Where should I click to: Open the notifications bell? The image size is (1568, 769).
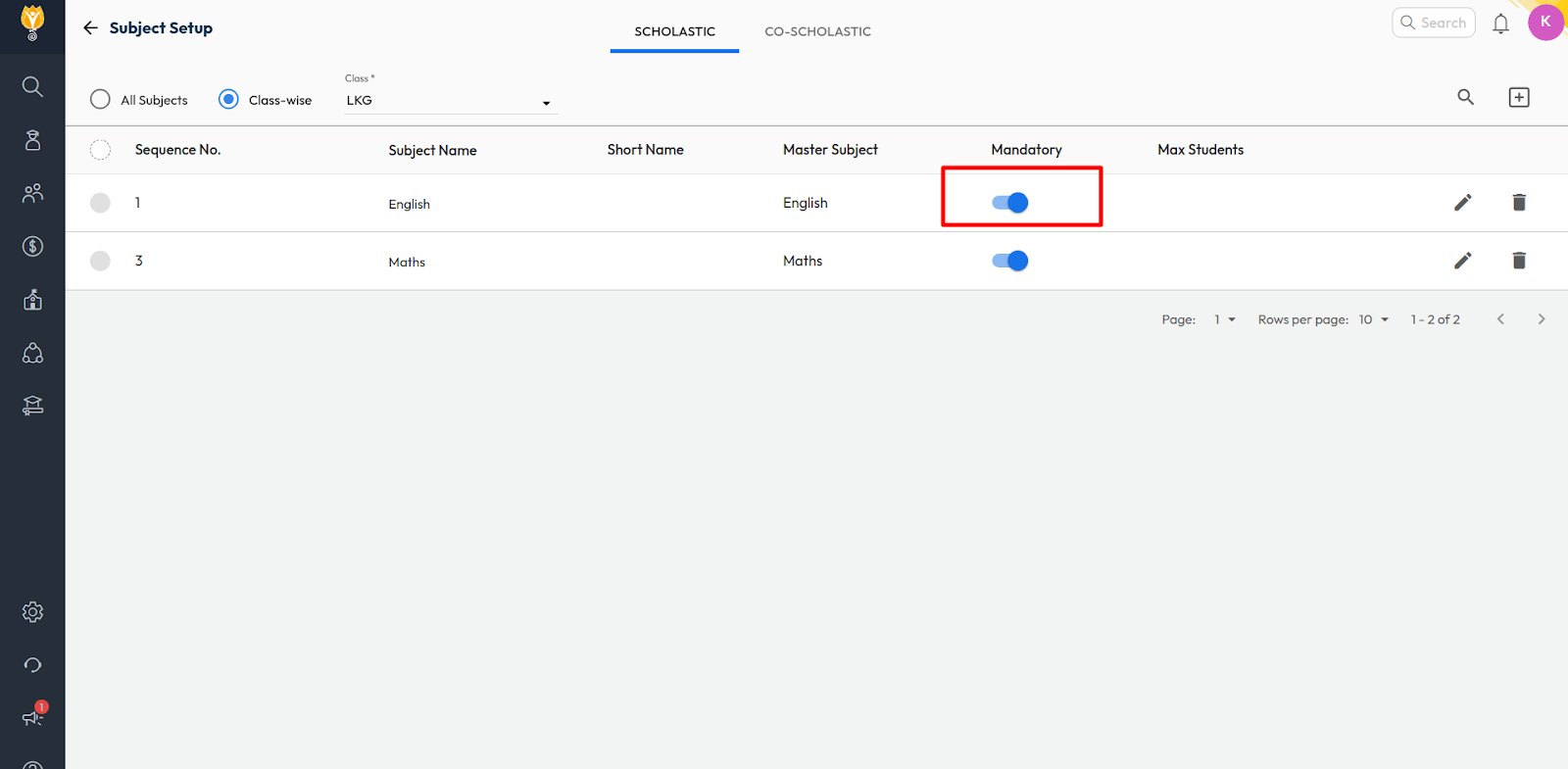[1500, 24]
